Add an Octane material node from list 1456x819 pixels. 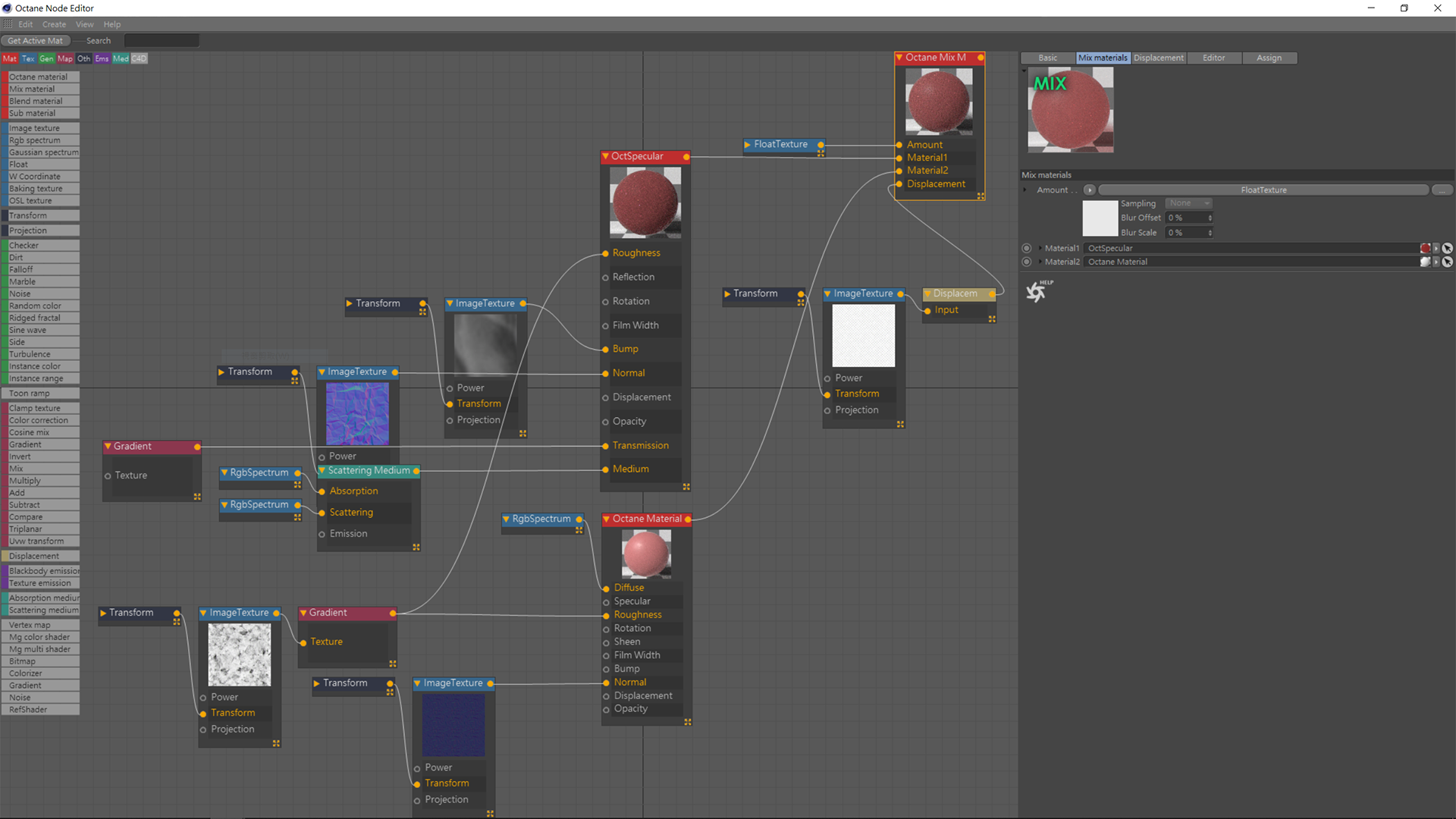point(42,77)
